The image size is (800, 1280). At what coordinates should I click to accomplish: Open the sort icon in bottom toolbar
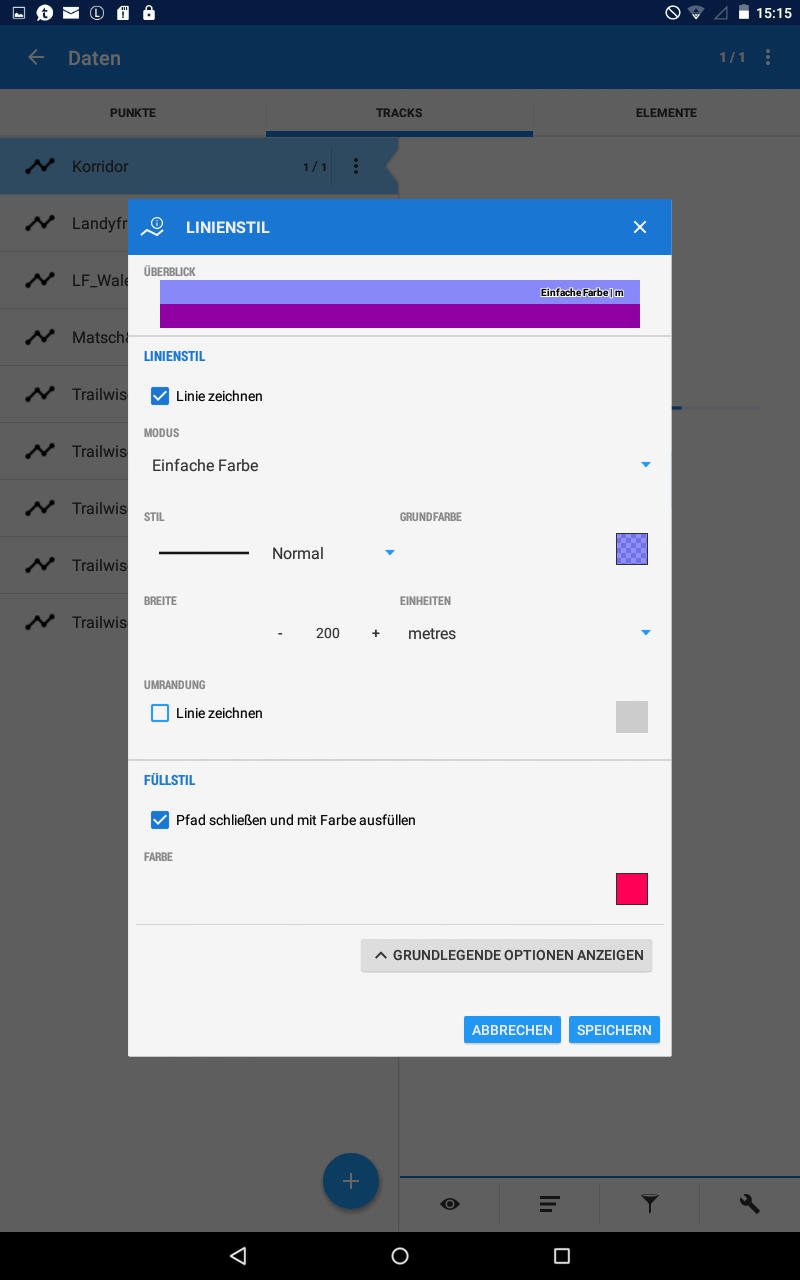click(549, 1204)
